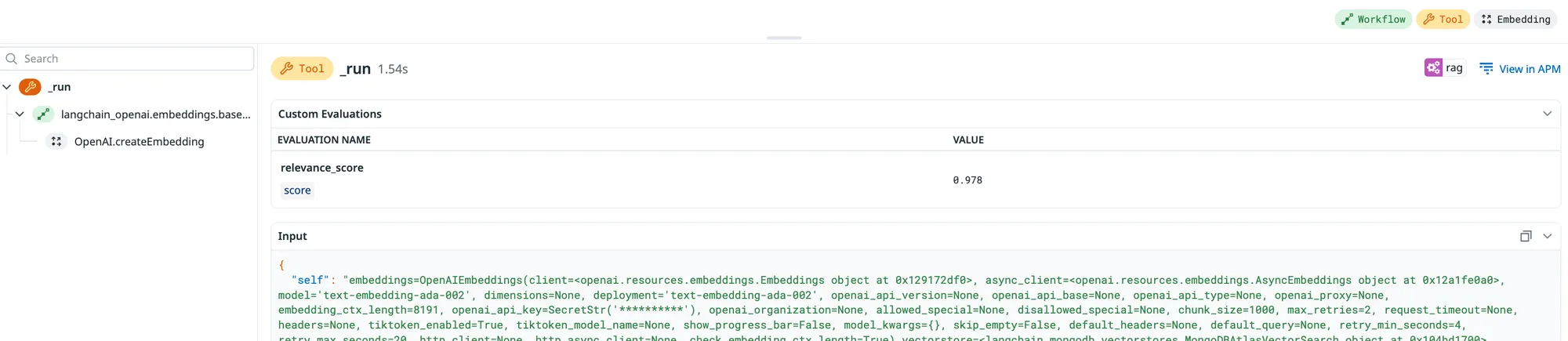Click the Tool badge beside the _run title
The width and height of the screenshot is (1568, 341).
tap(302, 69)
